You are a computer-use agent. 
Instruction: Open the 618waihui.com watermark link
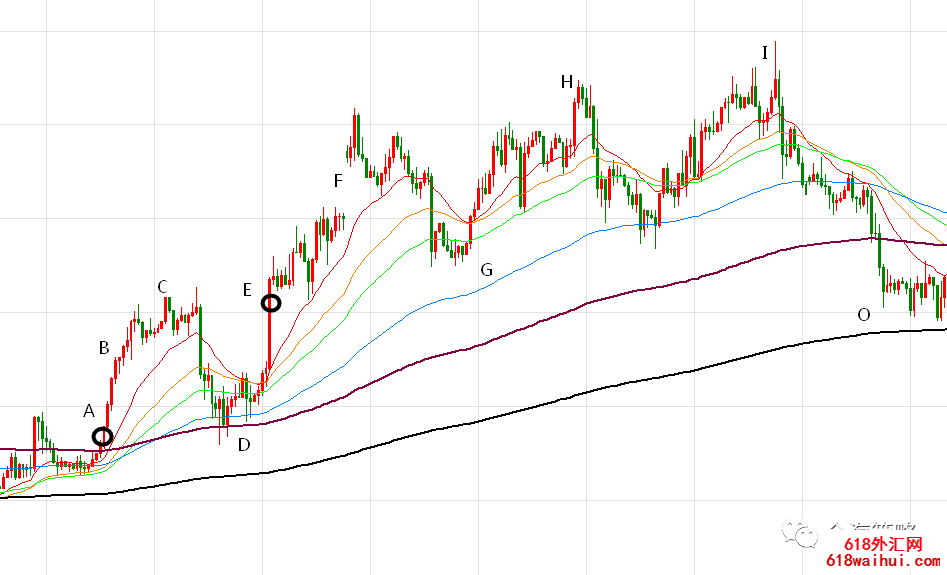(x=885, y=563)
